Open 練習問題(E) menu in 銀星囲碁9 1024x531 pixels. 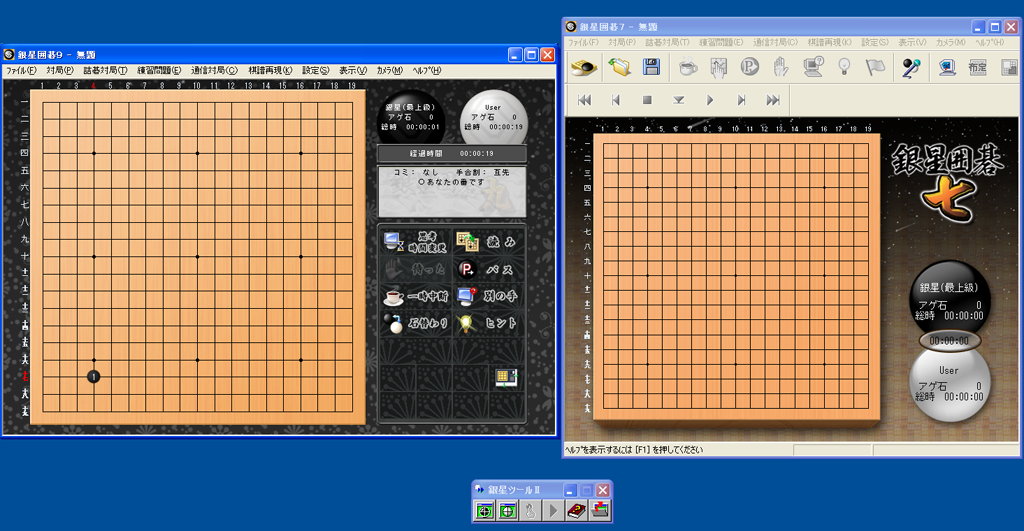pos(159,71)
